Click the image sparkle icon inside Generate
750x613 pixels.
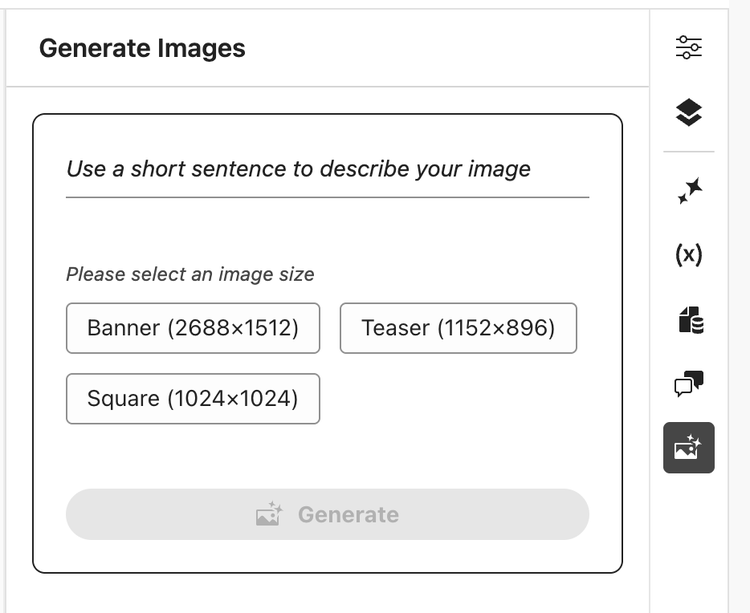click(x=269, y=515)
